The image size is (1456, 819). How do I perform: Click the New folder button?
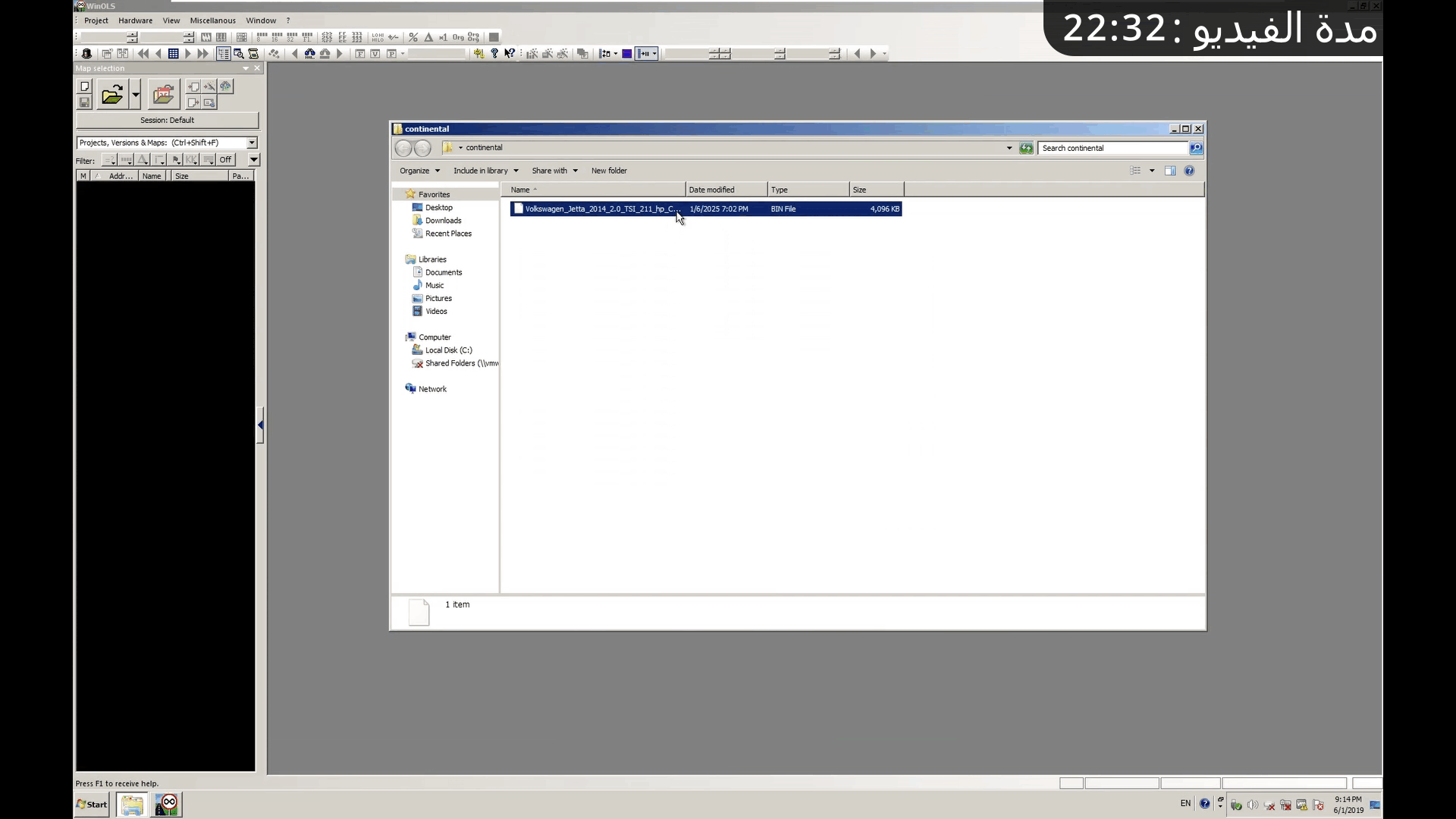(609, 171)
